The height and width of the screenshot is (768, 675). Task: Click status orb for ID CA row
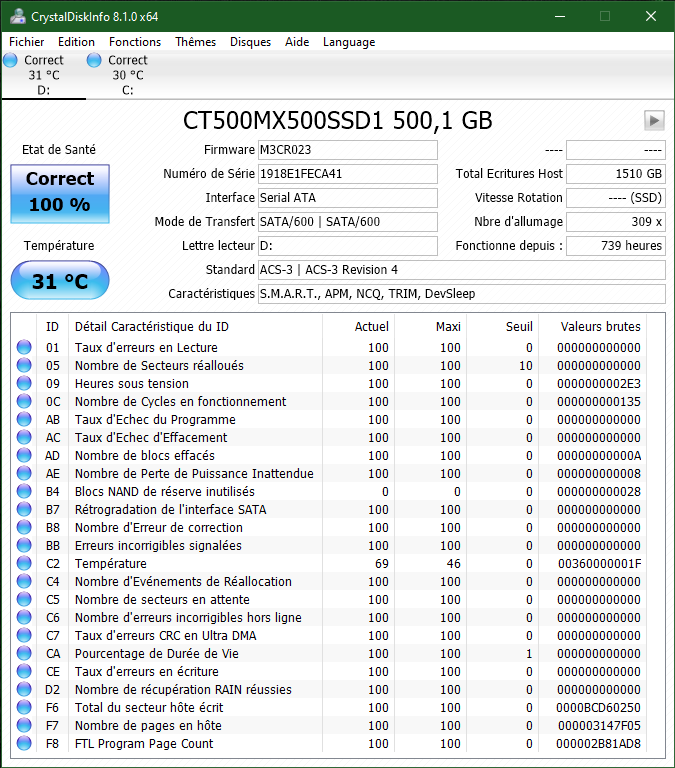(x=24, y=653)
